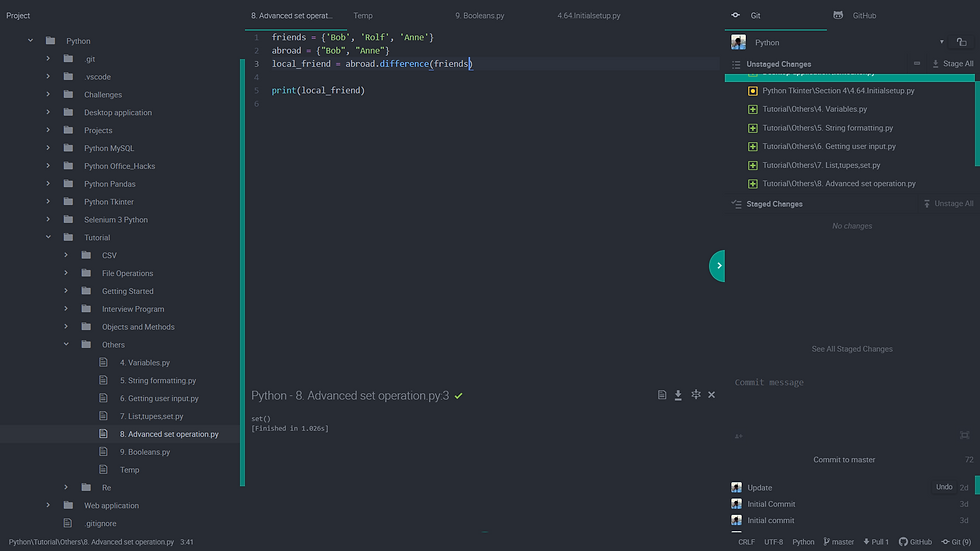Open 7. List,tupes,set.py in project tree
Image resolution: width=980 pixels, height=551 pixels.
point(151,416)
